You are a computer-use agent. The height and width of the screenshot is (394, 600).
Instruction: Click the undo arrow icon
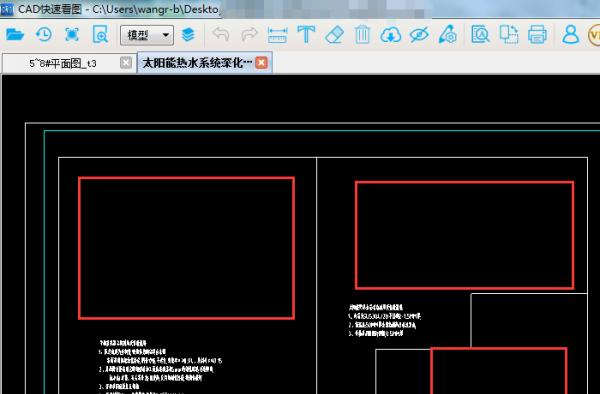(x=221, y=35)
